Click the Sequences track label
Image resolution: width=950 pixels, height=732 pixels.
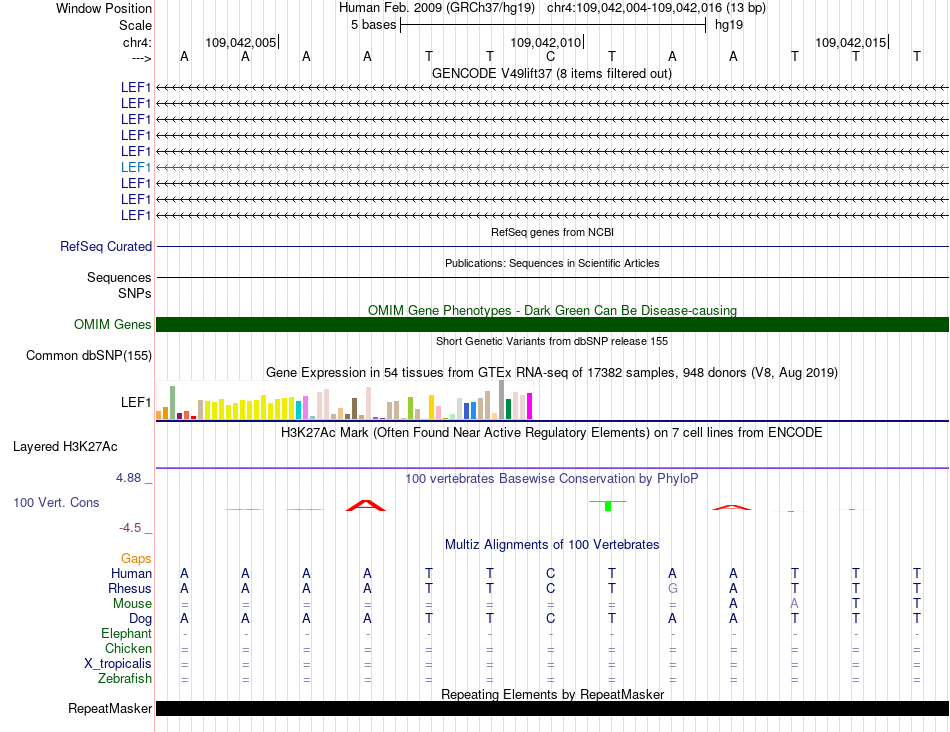point(119,278)
